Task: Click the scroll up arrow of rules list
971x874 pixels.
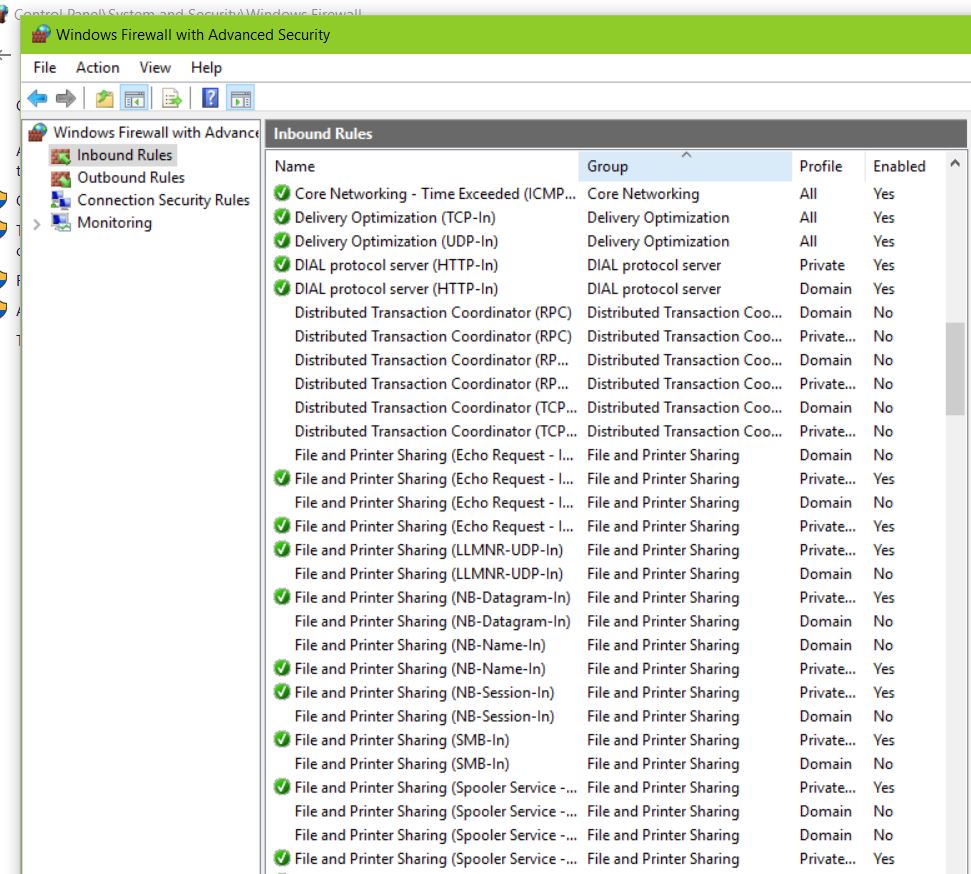Action: (954, 164)
